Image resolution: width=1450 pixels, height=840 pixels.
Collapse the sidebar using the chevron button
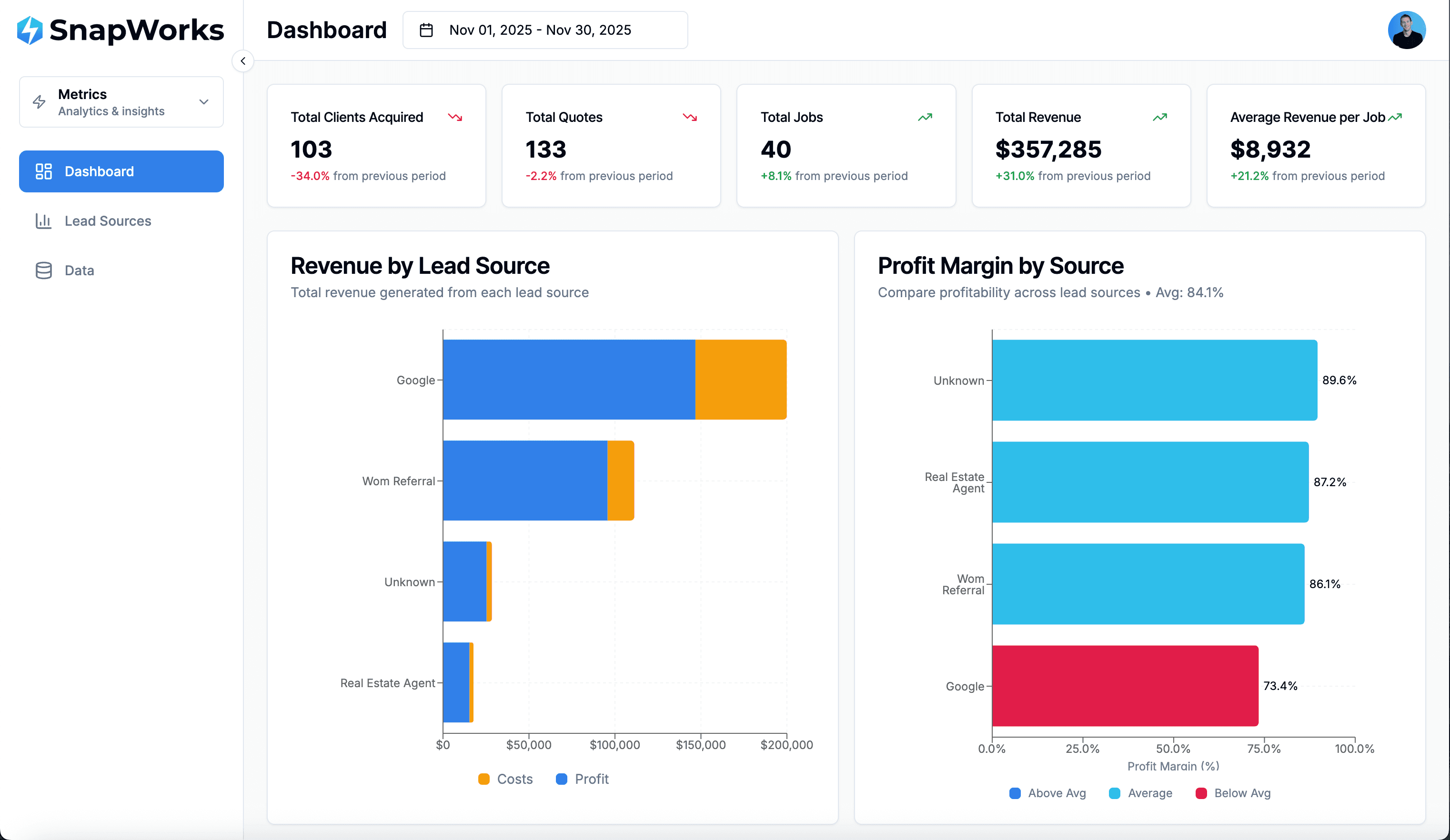click(x=243, y=61)
